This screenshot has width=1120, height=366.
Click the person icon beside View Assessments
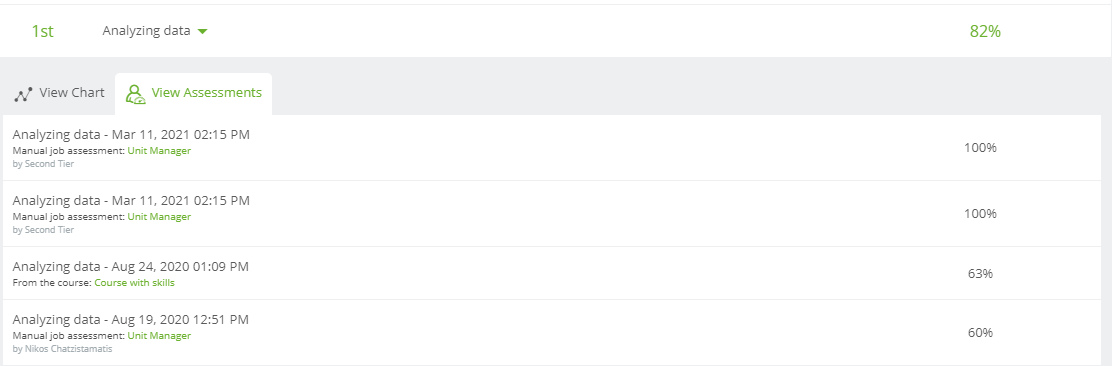click(136, 94)
